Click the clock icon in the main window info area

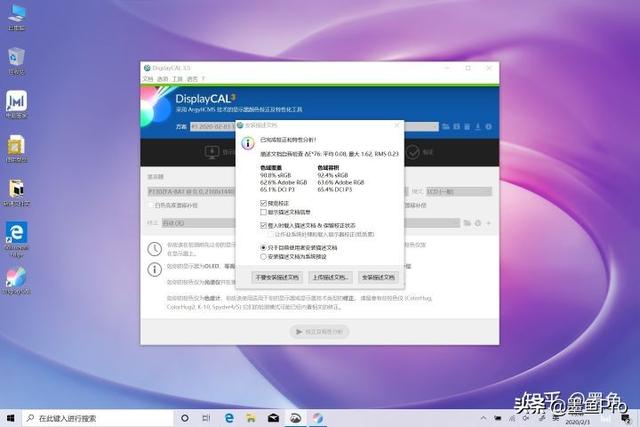tap(155, 249)
